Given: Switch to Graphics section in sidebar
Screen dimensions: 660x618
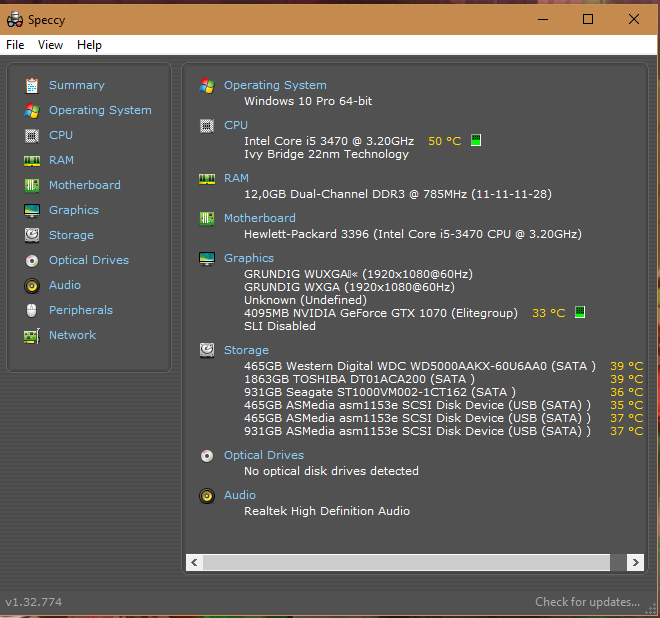Looking at the screenshot, I should tap(74, 210).
